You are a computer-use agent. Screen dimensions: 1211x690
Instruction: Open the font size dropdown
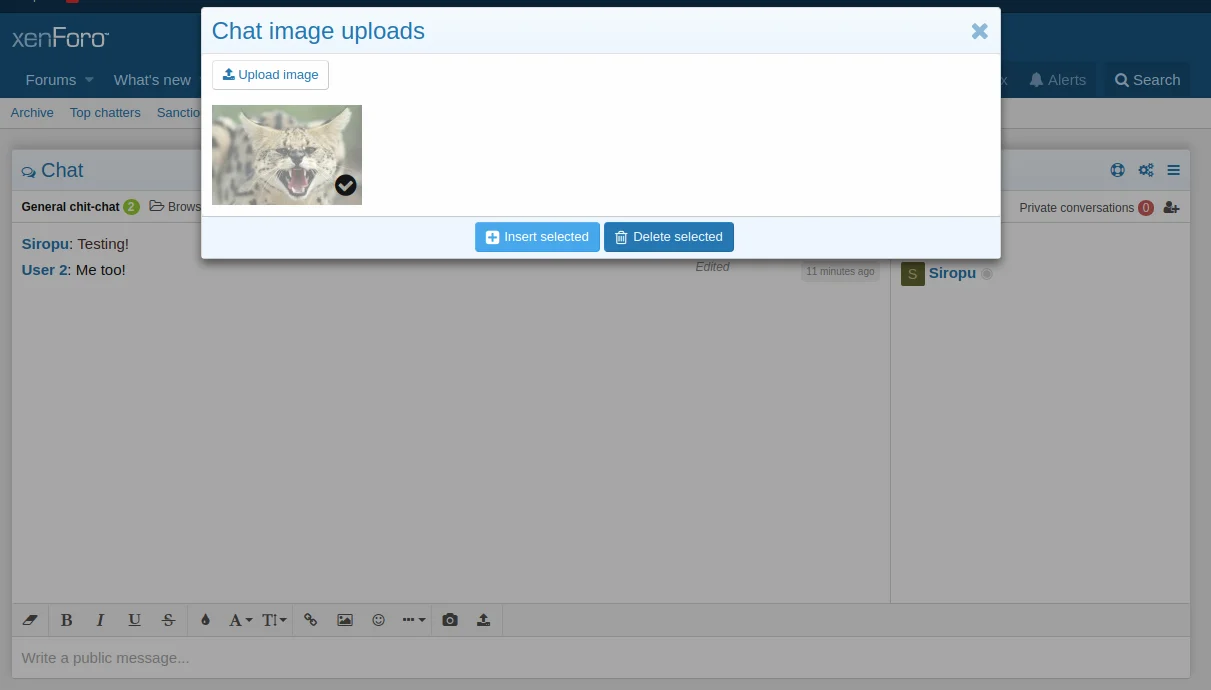(x=274, y=620)
